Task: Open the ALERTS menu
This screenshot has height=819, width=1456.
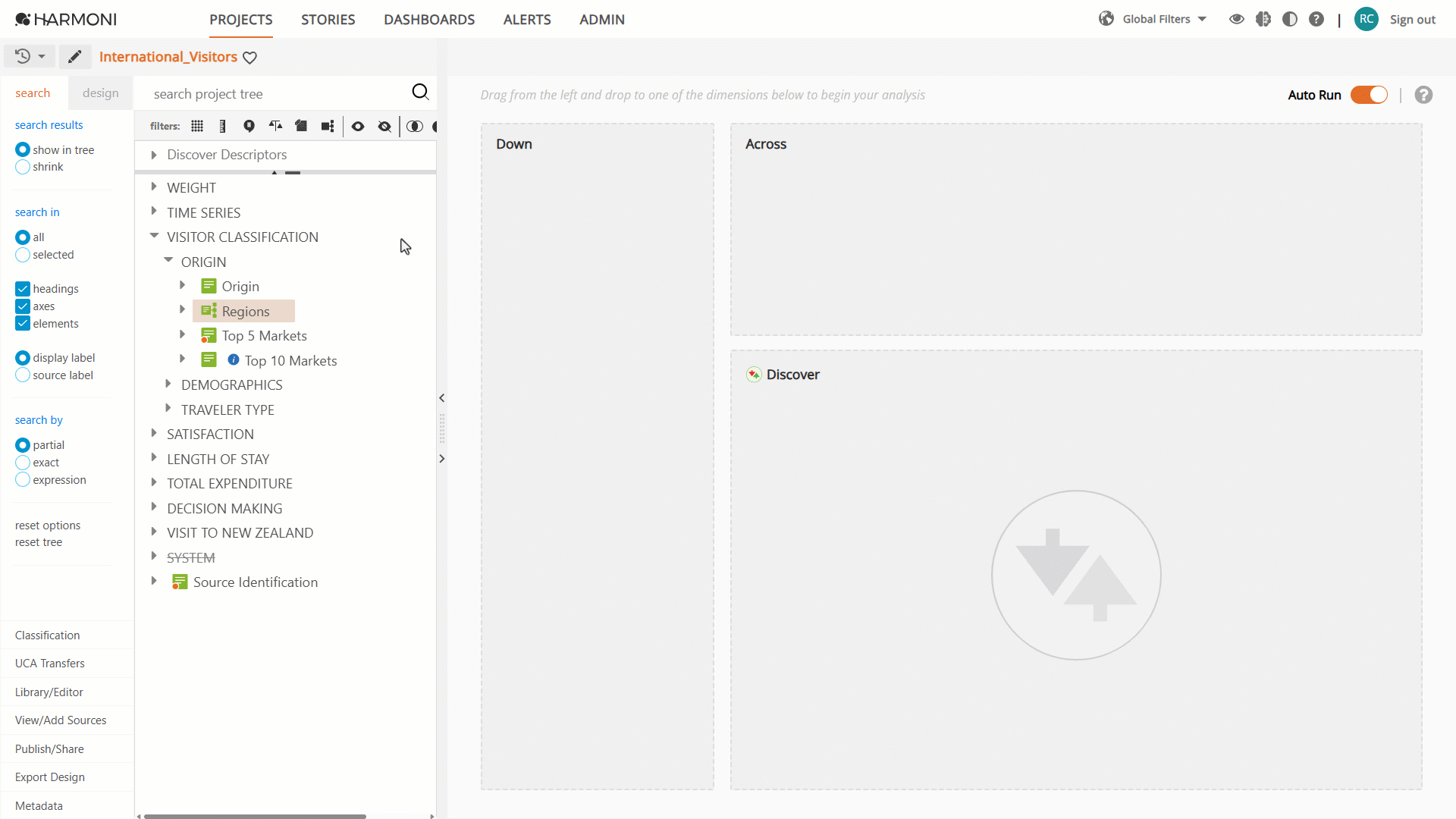Action: coord(527,20)
